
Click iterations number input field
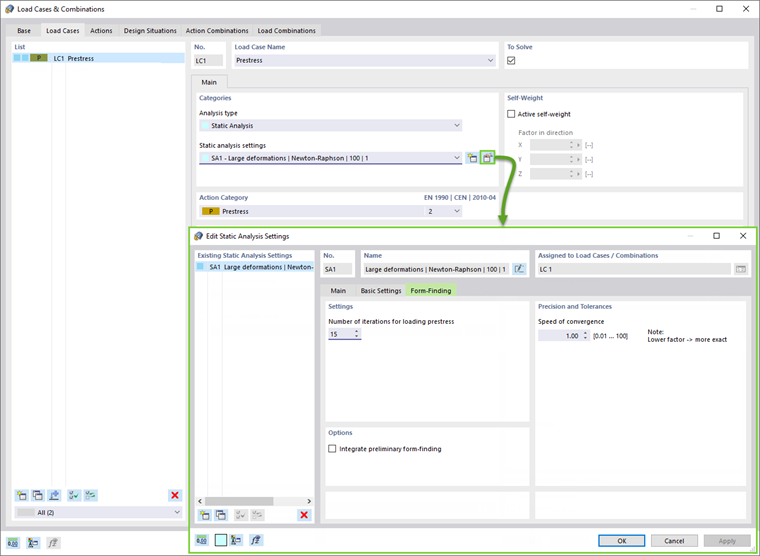(341, 334)
